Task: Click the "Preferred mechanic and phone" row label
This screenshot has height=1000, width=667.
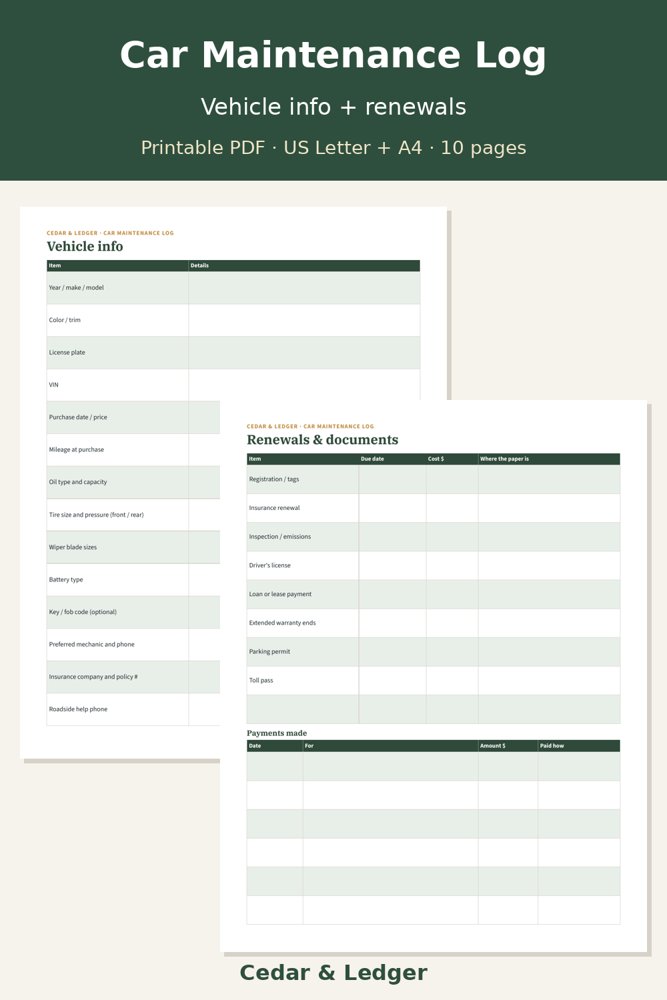Action: coord(92,644)
